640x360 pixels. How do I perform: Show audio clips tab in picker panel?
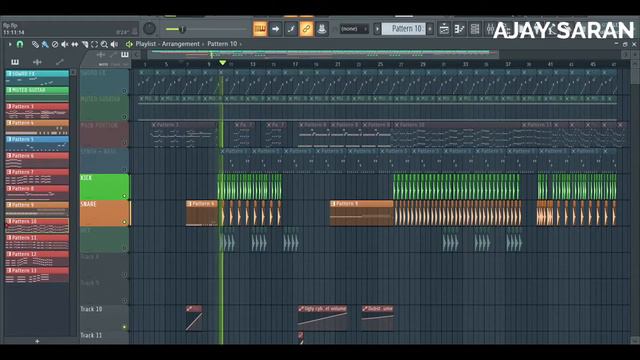tap(37, 62)
